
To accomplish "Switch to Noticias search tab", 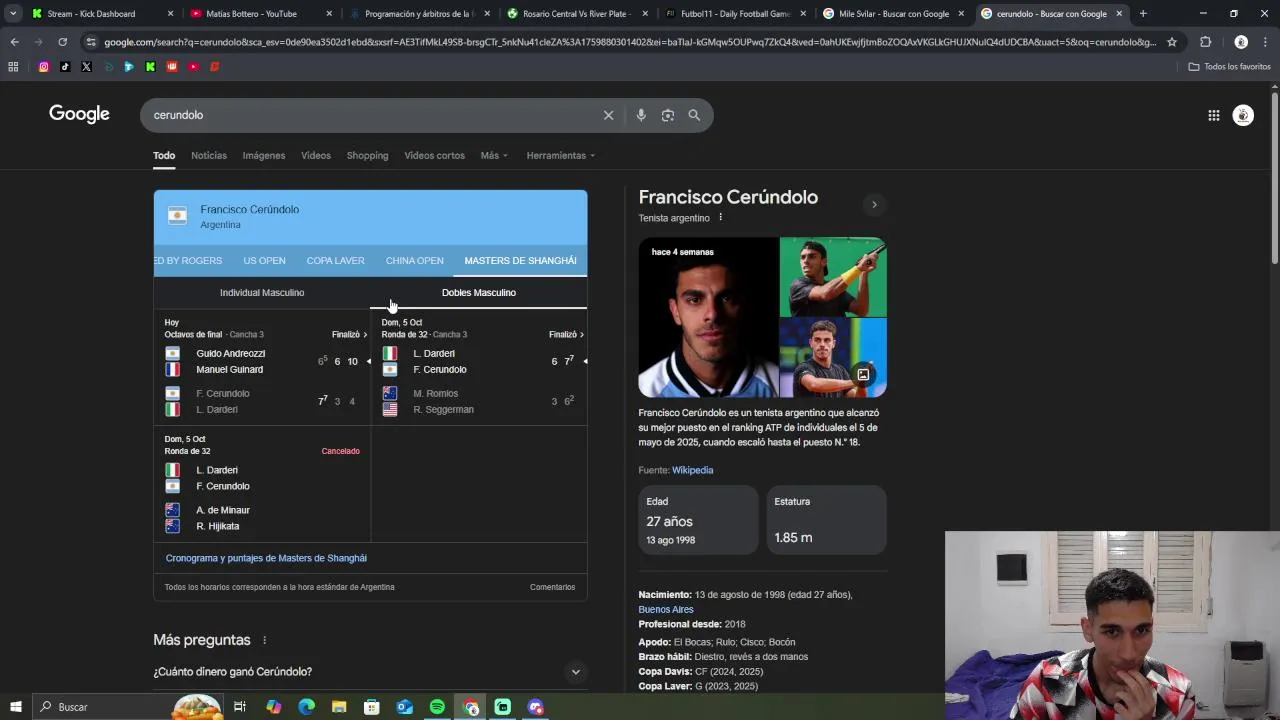I will 209,155.
